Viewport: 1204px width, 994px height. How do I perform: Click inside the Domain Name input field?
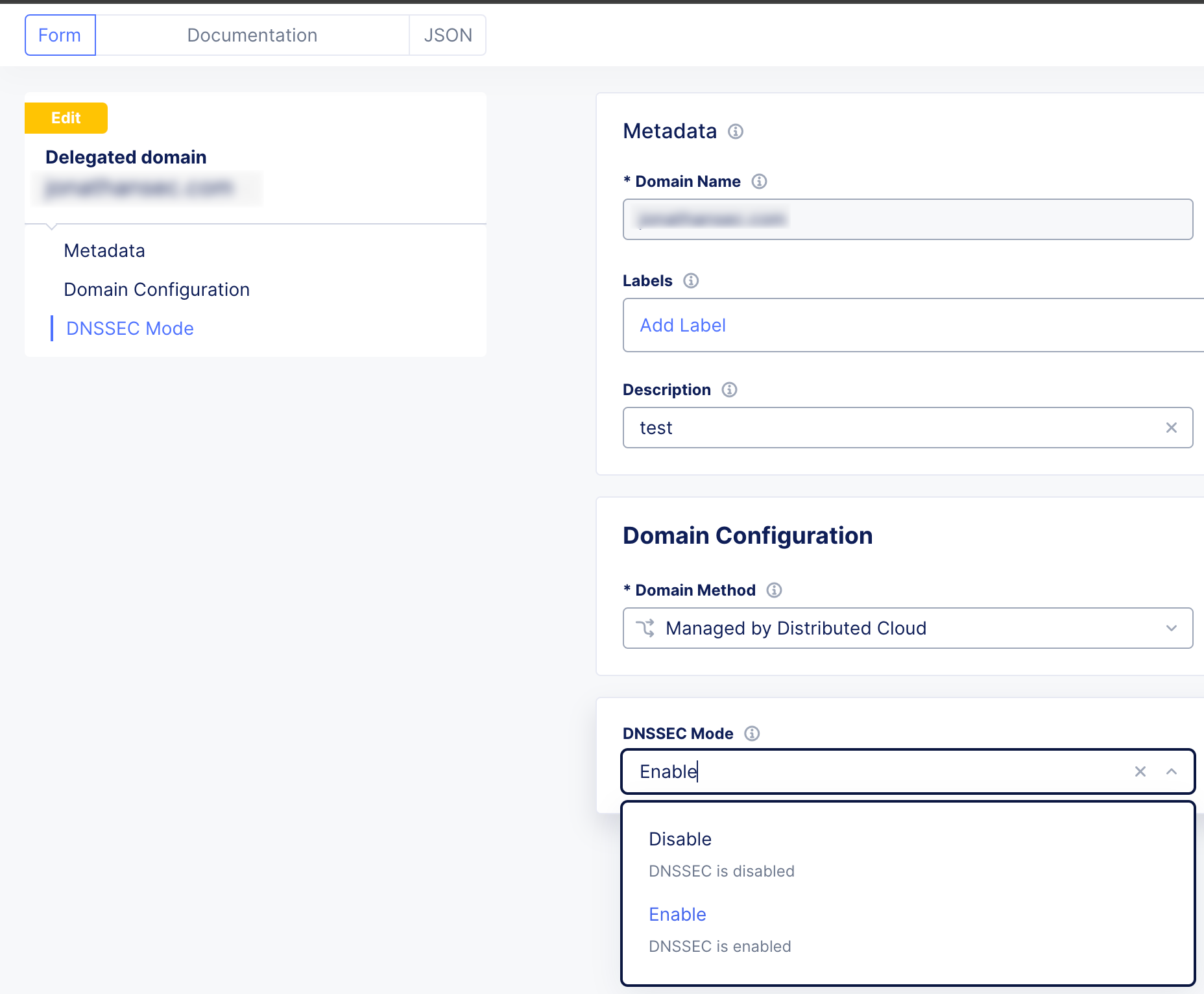(907, 219)
